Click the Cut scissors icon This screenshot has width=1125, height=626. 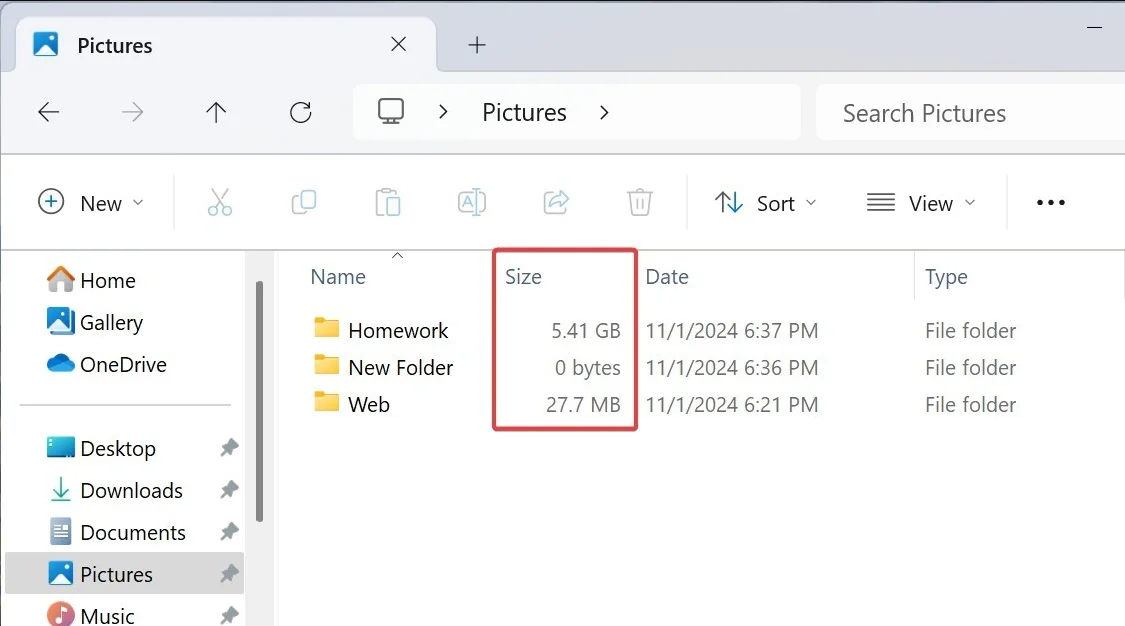[220, 203]
